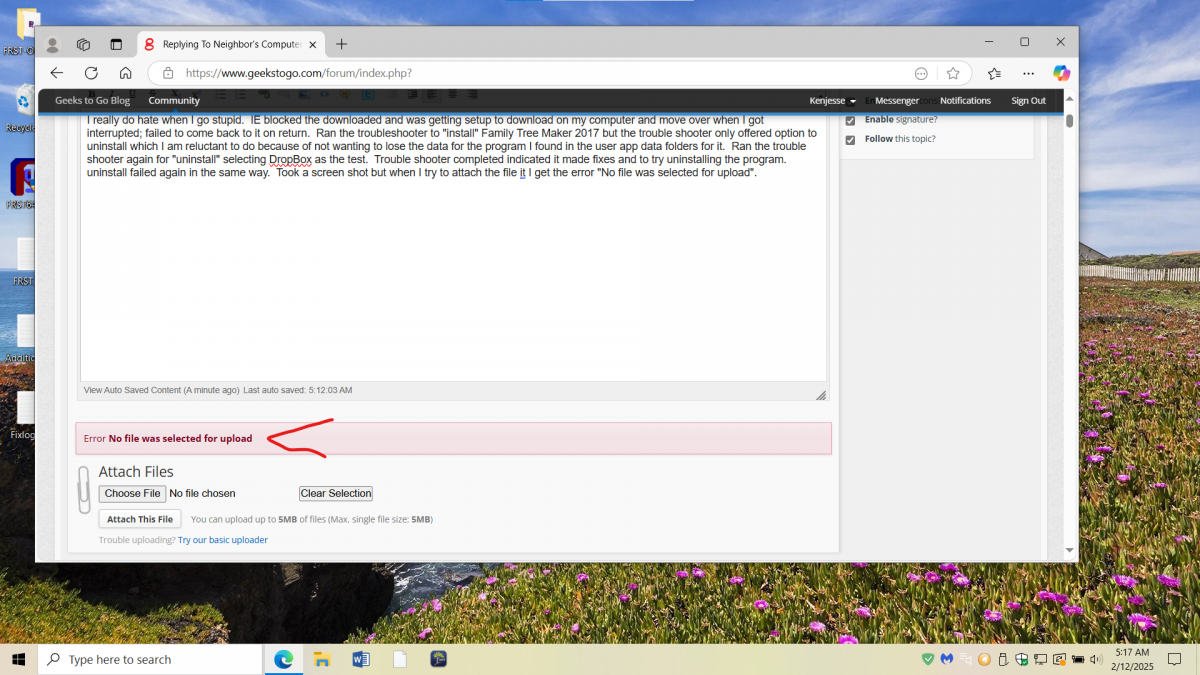Screen dimensions: 1200x675
Task: Click the Attach This File button
Action: 140,519
